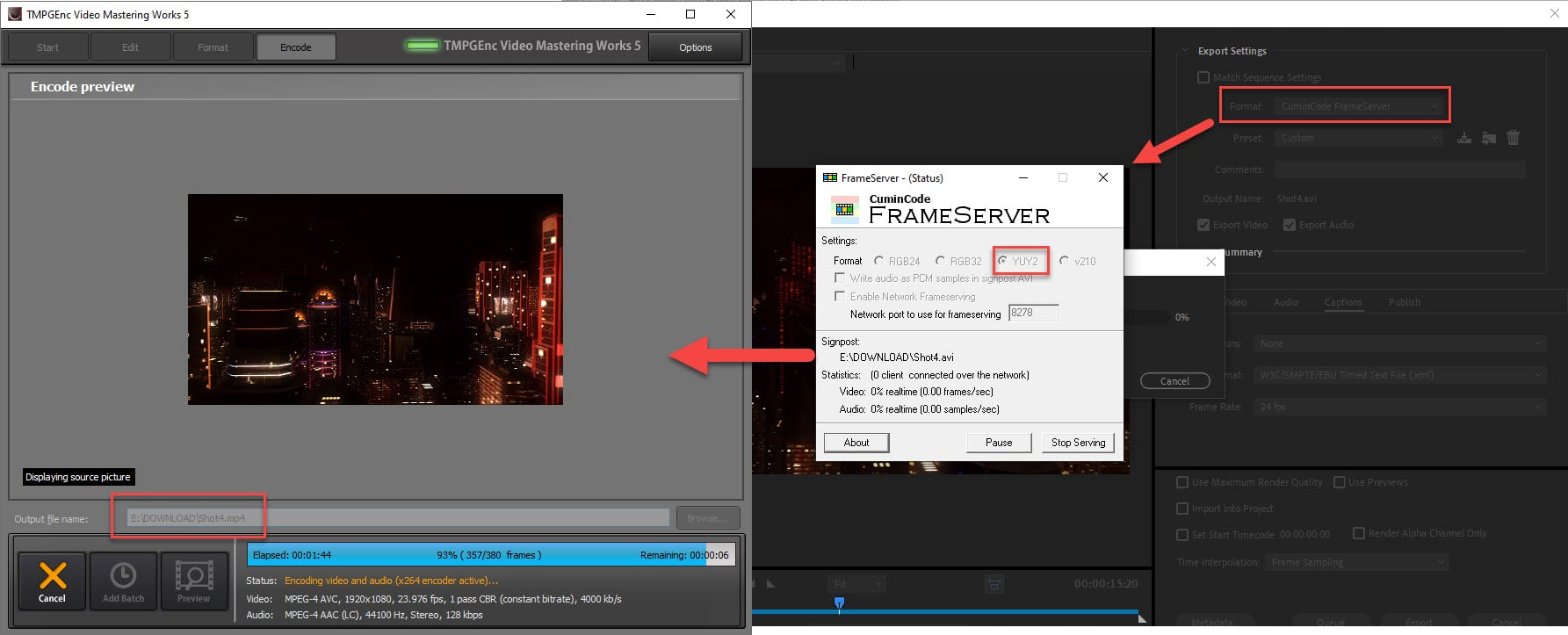Check the Import Into Project checkbox

1182,509
